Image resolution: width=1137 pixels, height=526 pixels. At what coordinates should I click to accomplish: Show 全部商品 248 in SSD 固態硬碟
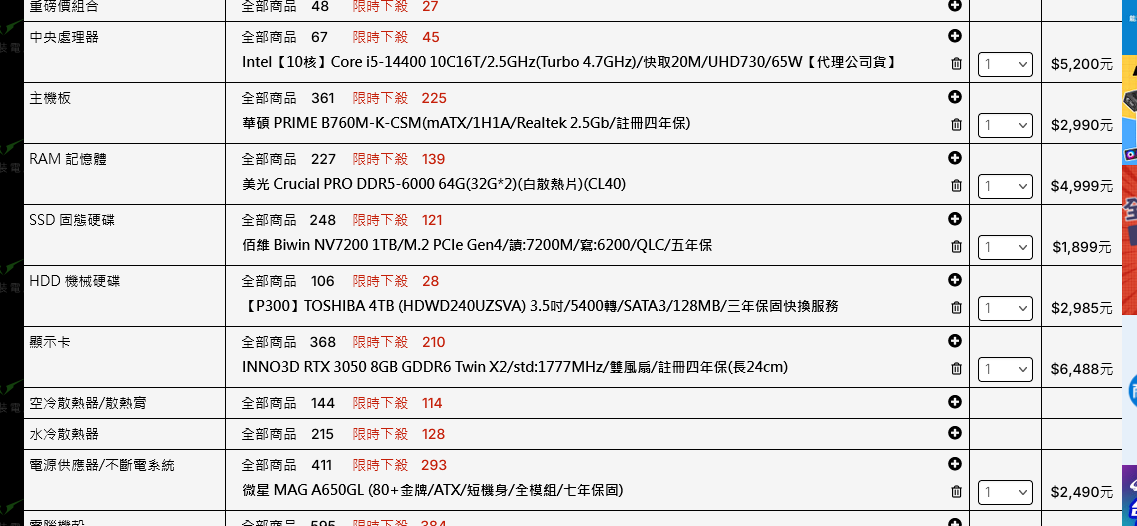[x=289, y=220]
